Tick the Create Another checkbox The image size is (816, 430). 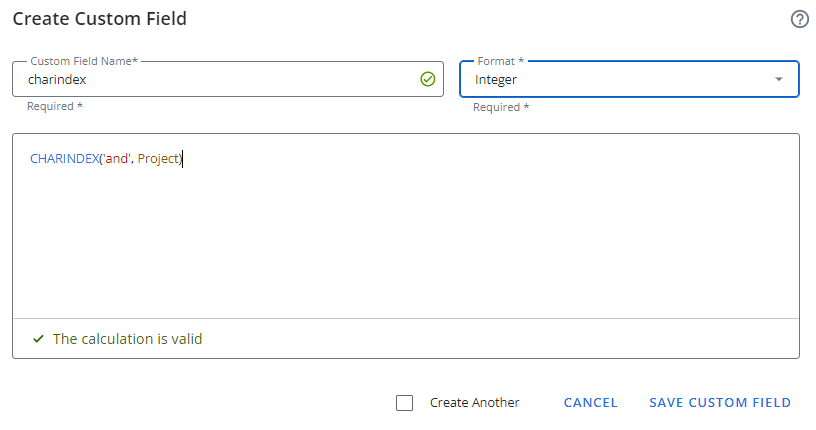[404, 403]
